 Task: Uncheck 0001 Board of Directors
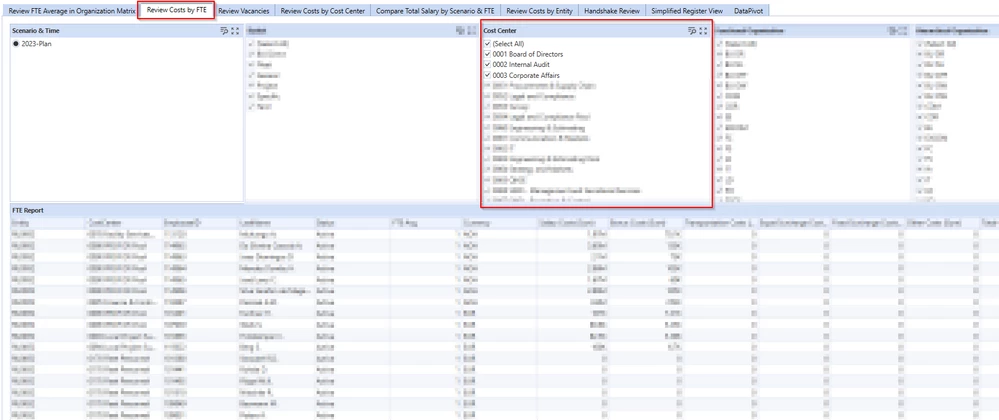(x=487, y=54)
